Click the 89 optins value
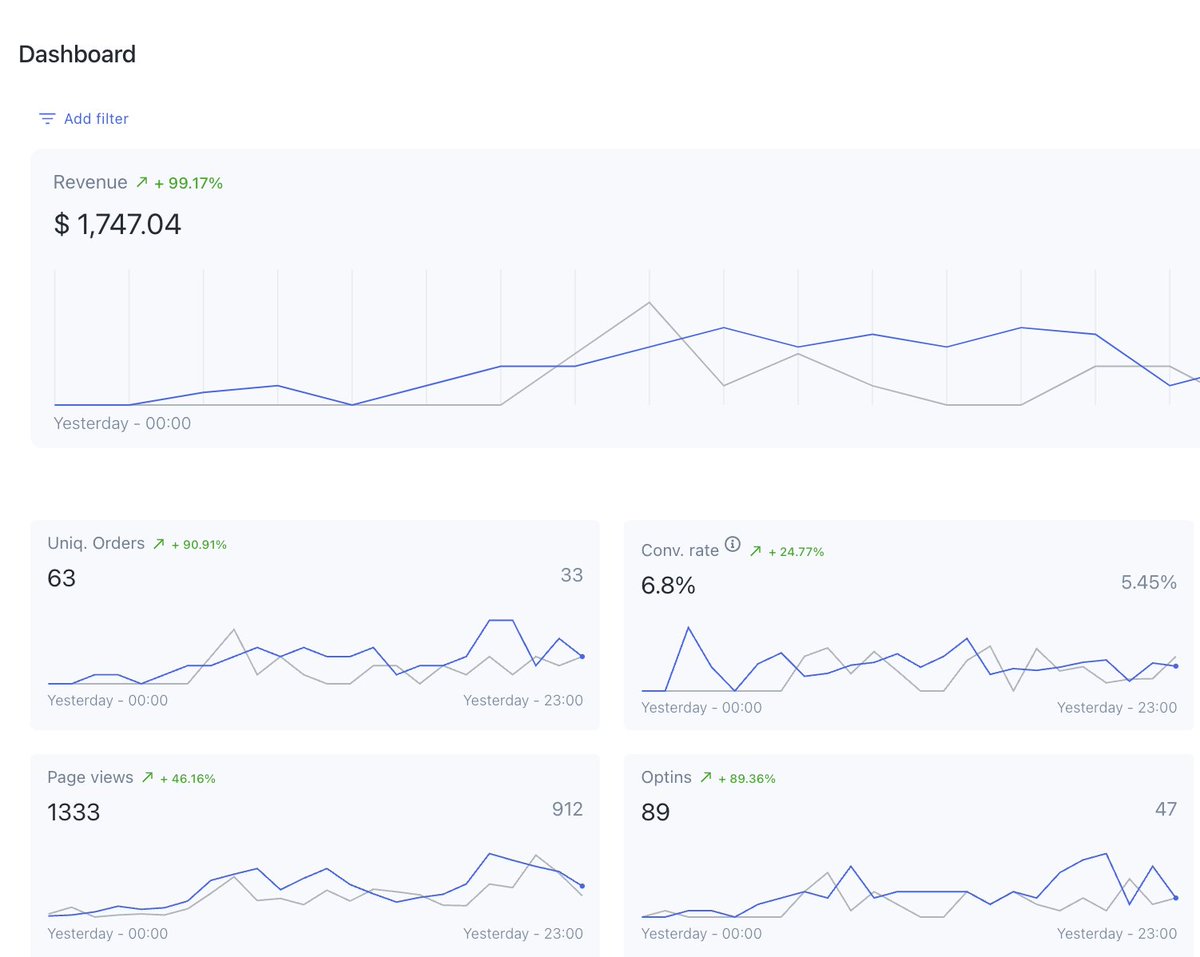Screen dimensions: 1200x957 pos(655,812)
